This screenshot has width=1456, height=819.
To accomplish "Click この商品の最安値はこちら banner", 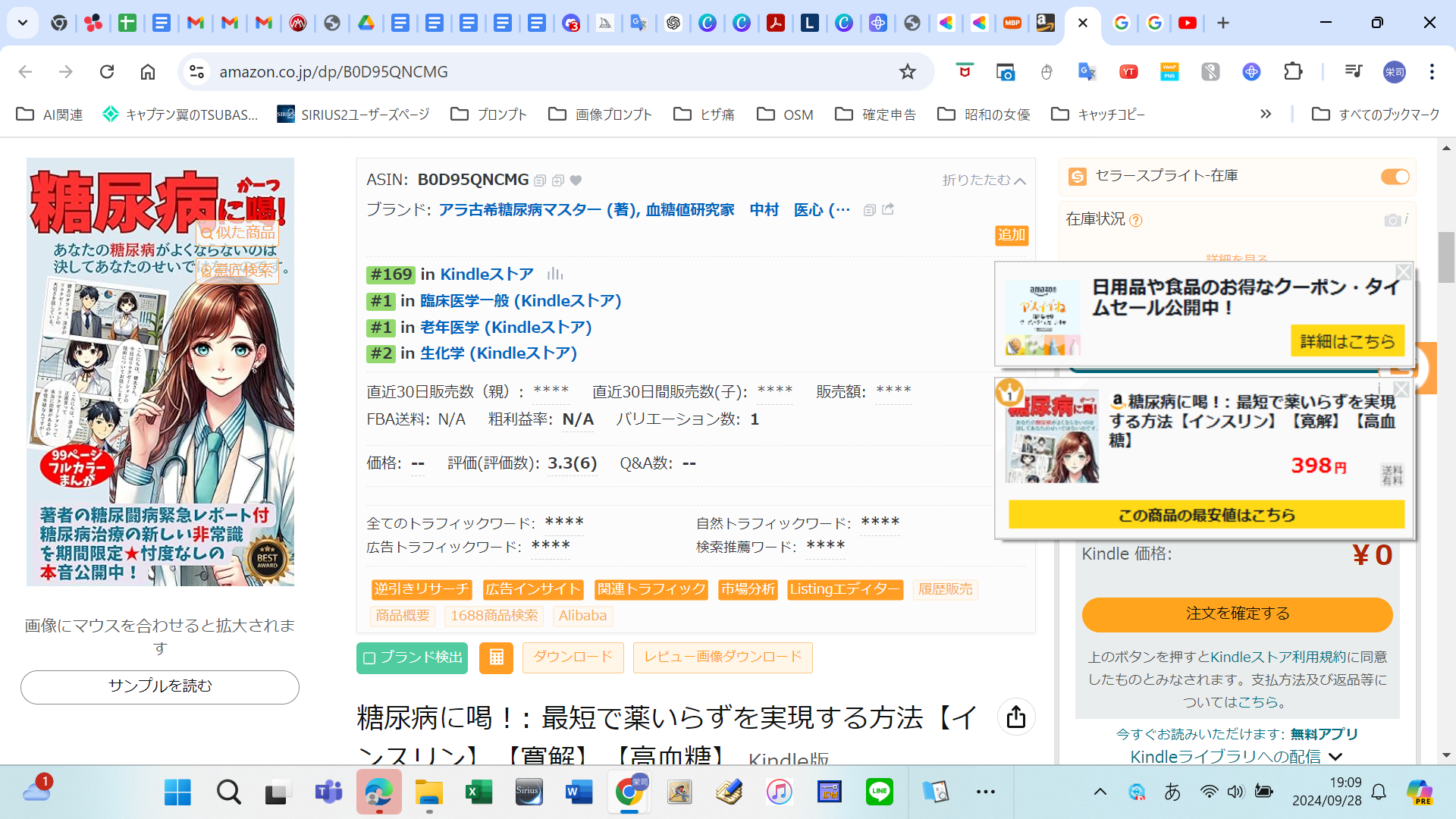I will pyautogui.click(x=1206, y=515).
